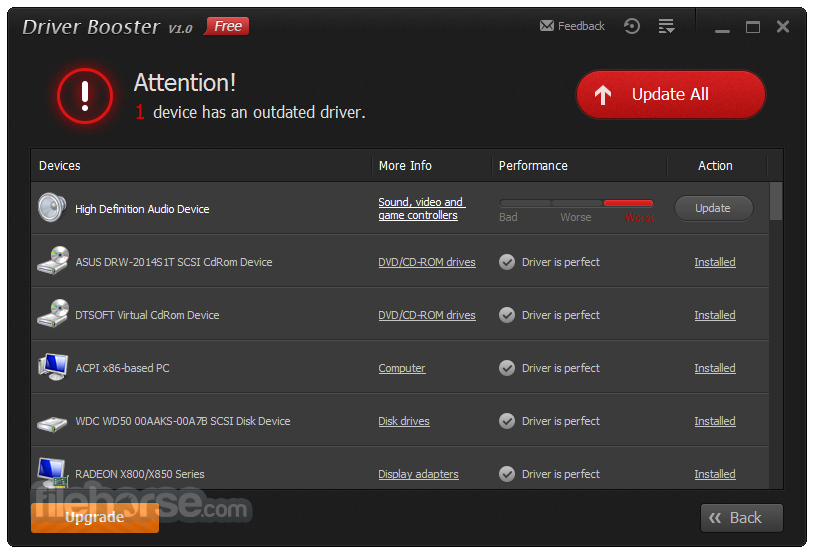The image size is (813, 553).
Task: Open the Computer category link
Action: [402, 368]
